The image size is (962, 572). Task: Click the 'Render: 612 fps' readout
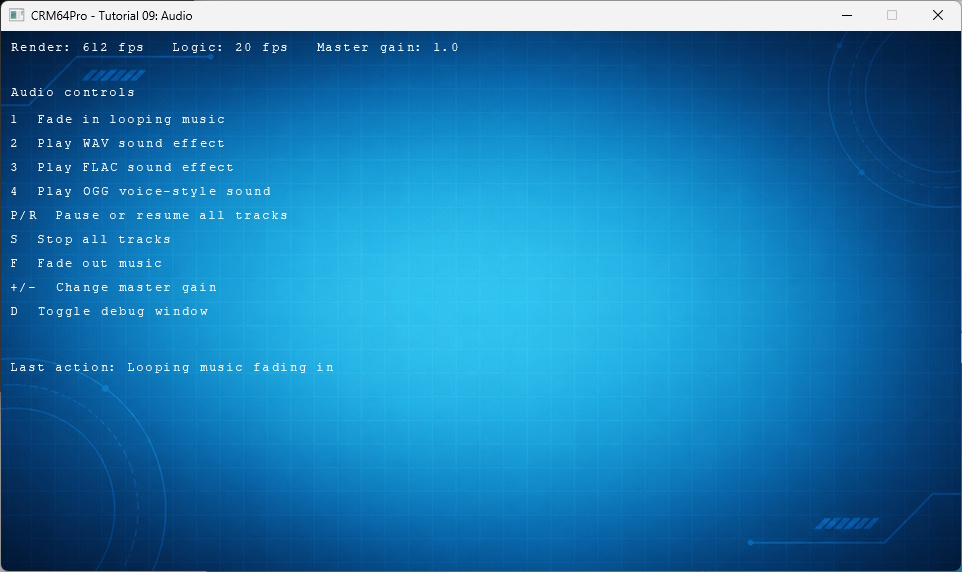[77, 47]
